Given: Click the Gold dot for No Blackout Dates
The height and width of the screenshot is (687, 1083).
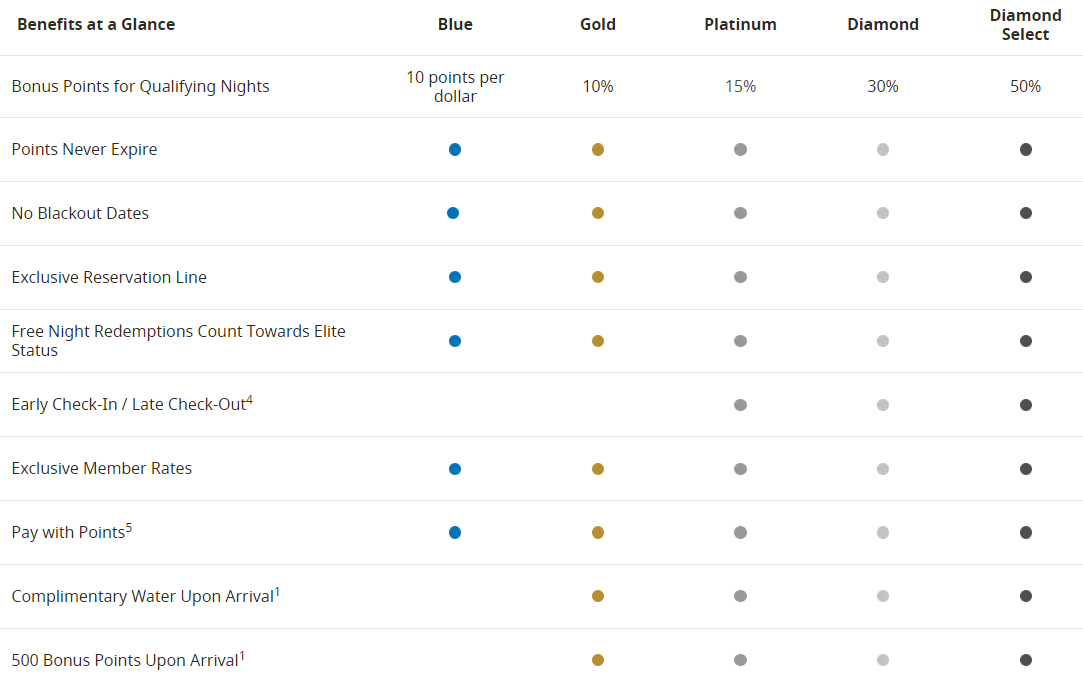Looking at the screenshot, I should (598, 213).
